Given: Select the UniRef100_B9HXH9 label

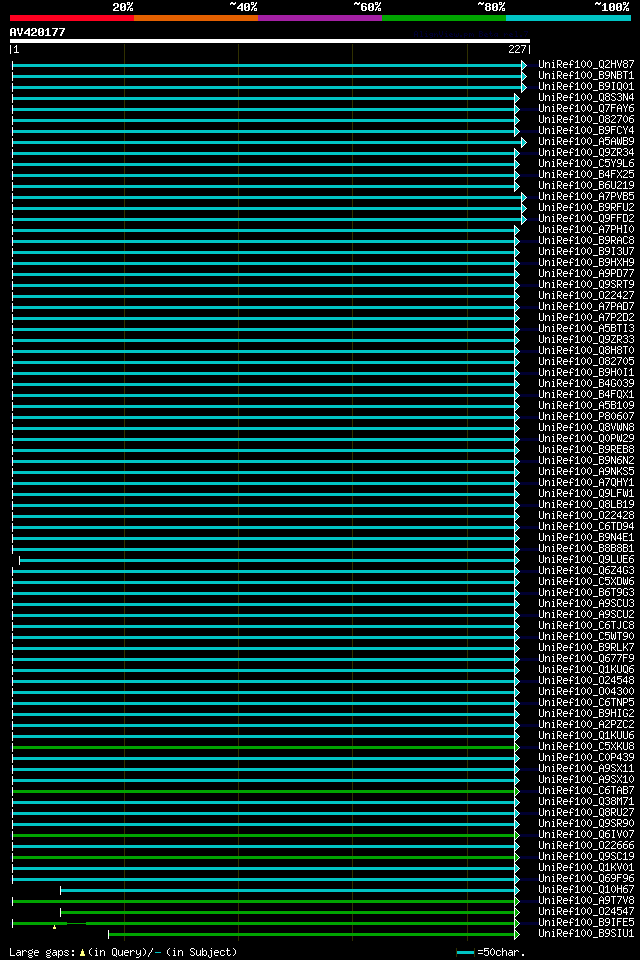Looking at the screenshot, I should click(586, 263).
